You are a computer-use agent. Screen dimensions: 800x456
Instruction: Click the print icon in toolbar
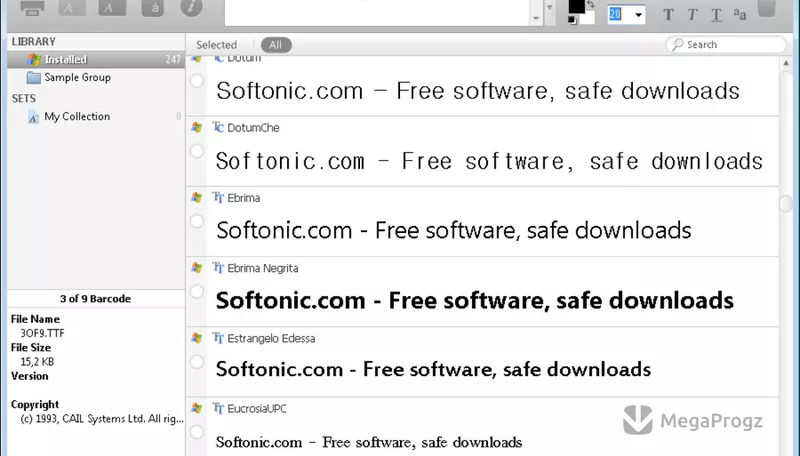coord(32,7)
